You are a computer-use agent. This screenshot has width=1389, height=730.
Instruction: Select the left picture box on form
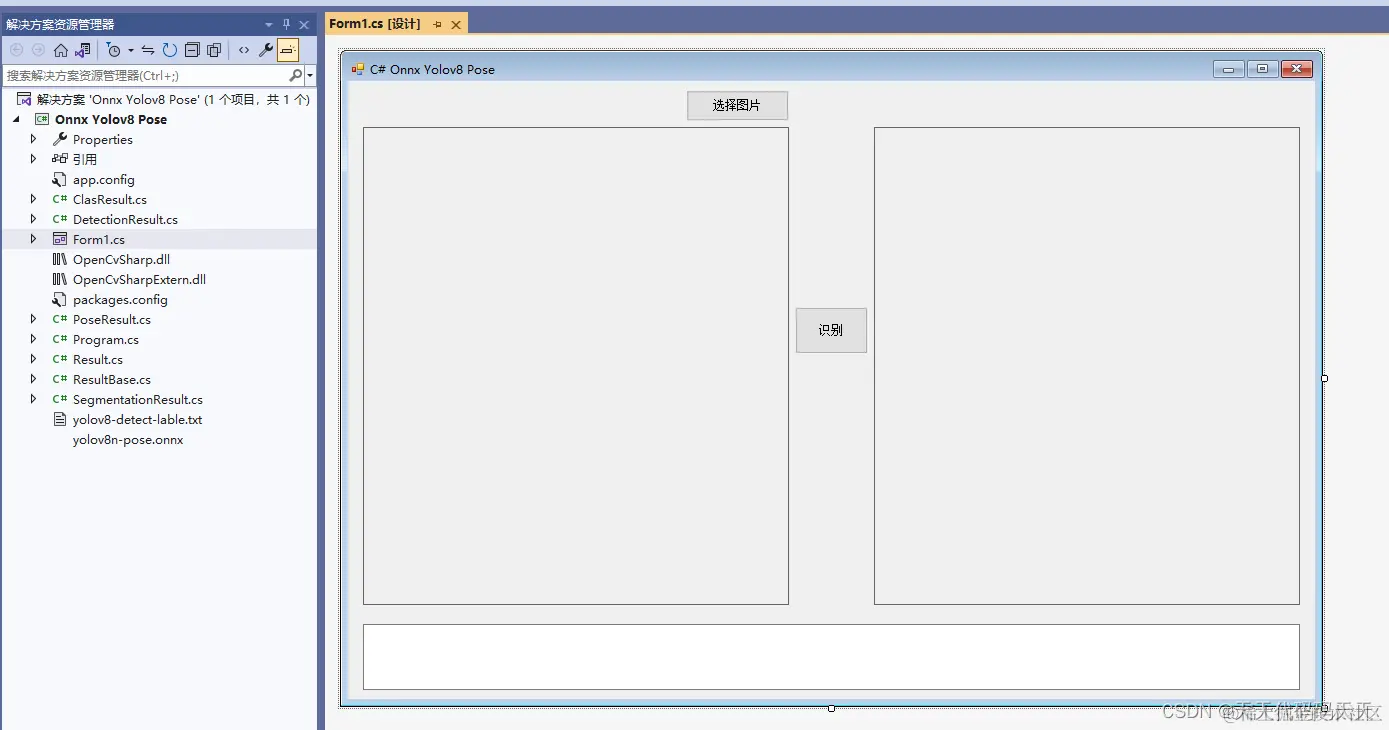(x=576, y=366)
